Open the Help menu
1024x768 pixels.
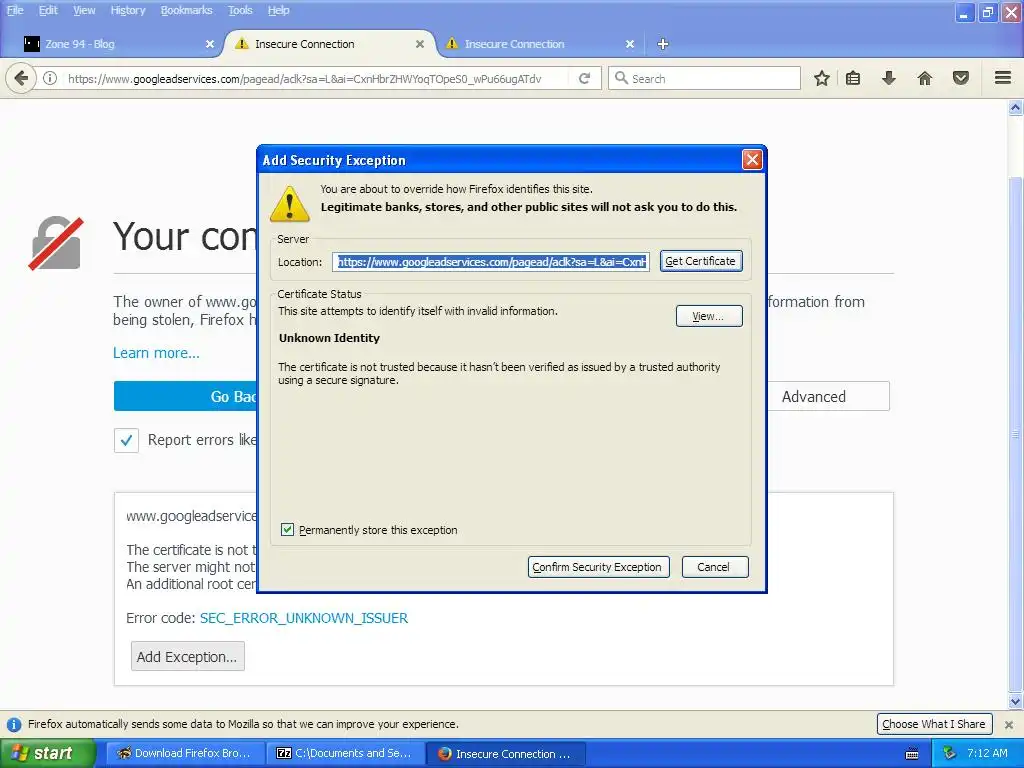pos(278,10)
